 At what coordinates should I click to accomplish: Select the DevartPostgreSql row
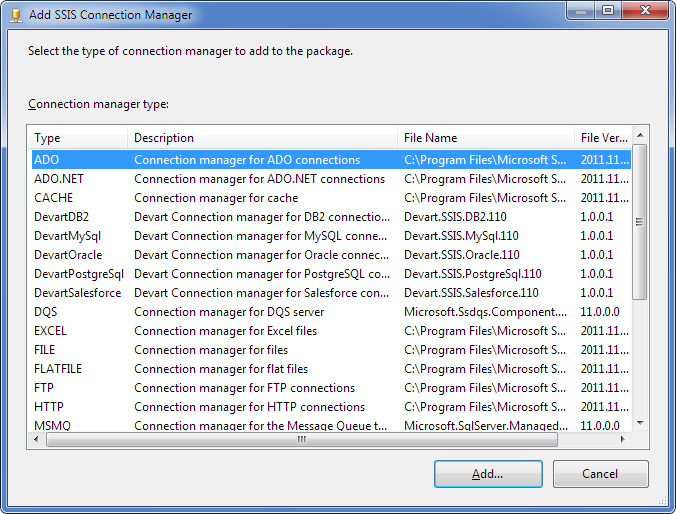[x=78, y=274]
